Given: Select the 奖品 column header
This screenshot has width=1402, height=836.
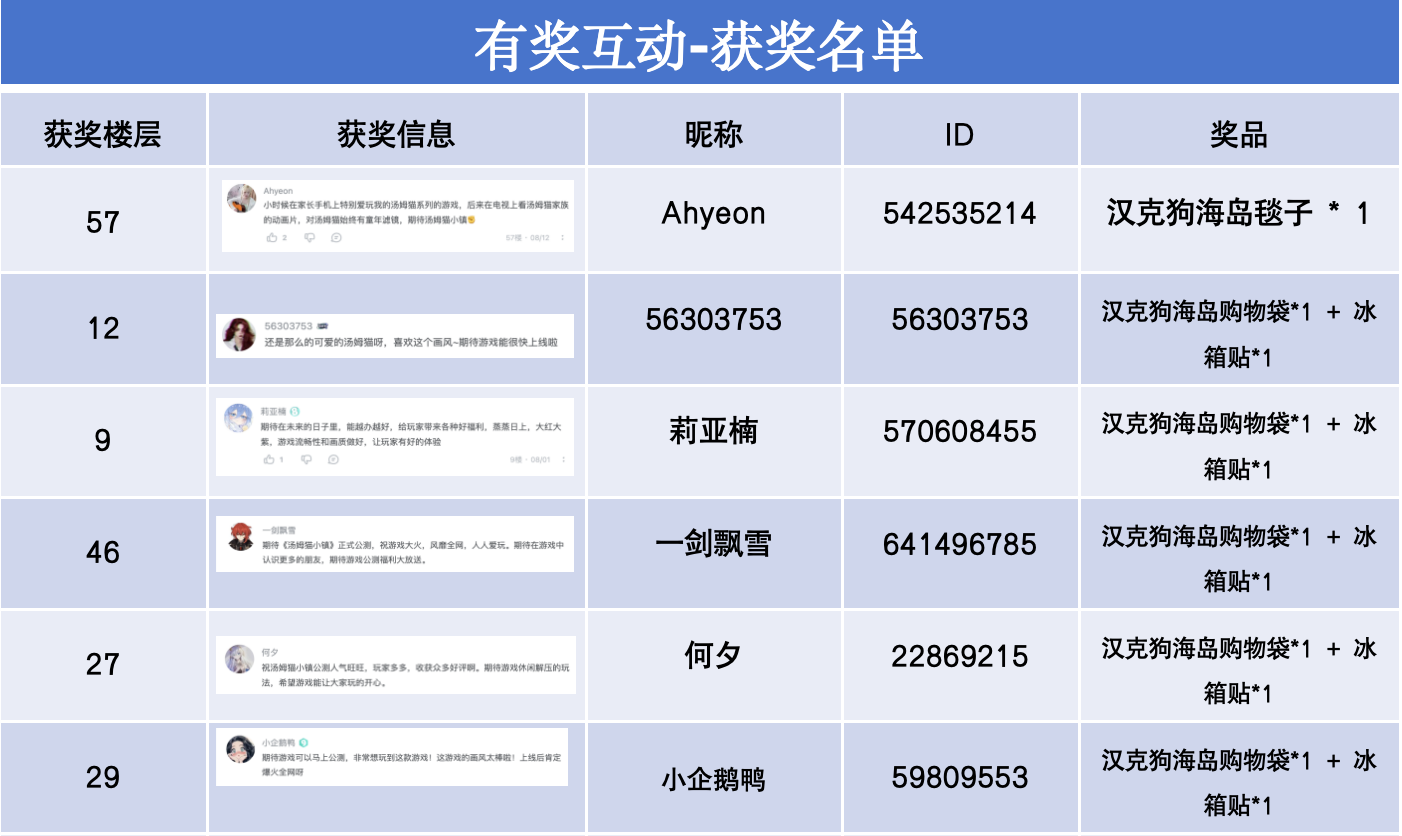Looking at the screenshot, I should [1238, 134].
